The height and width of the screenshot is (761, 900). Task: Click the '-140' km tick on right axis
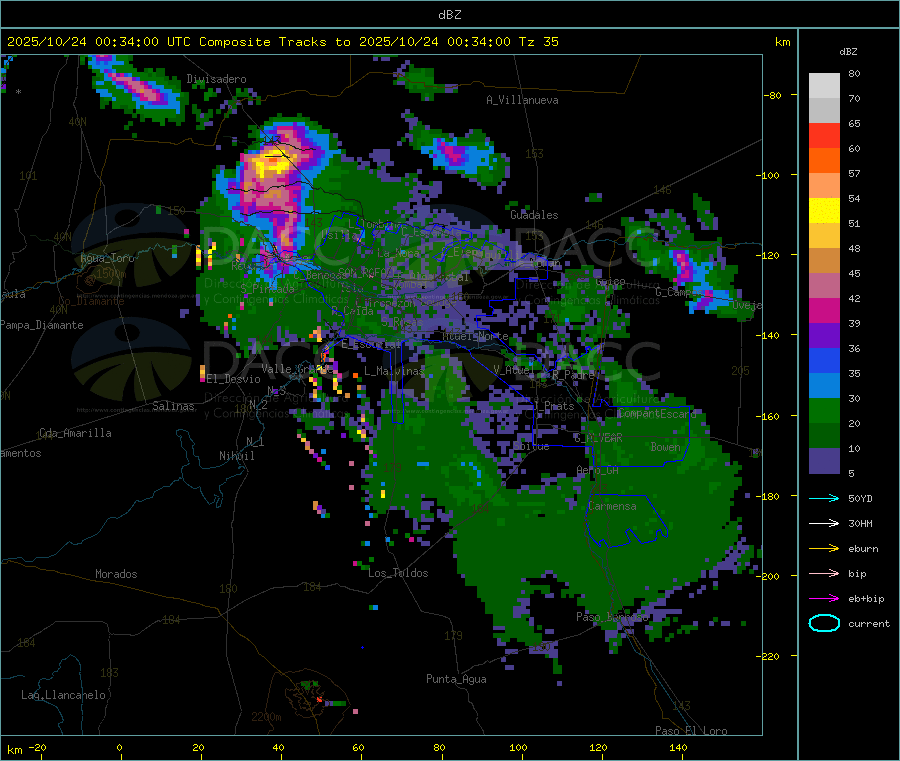tap(770, 335)
